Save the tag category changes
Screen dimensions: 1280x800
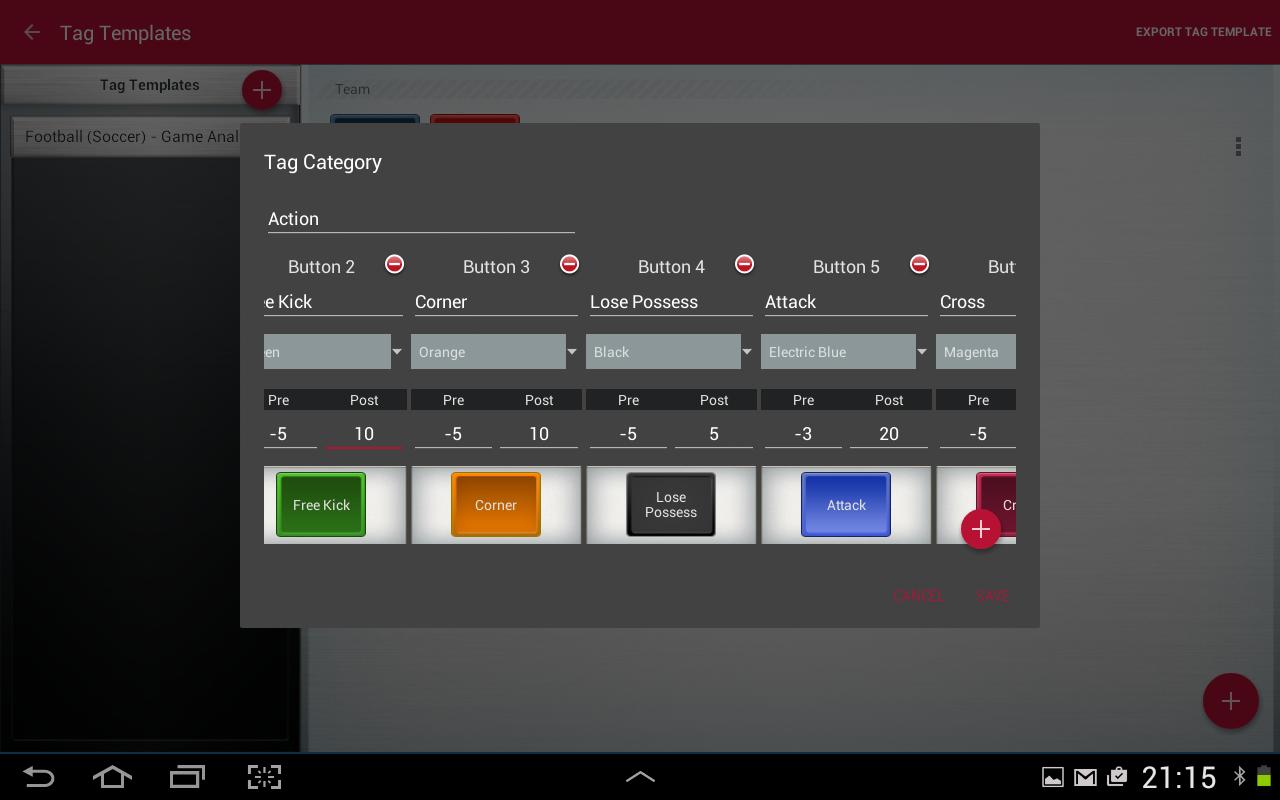click(x=992, y=596)
